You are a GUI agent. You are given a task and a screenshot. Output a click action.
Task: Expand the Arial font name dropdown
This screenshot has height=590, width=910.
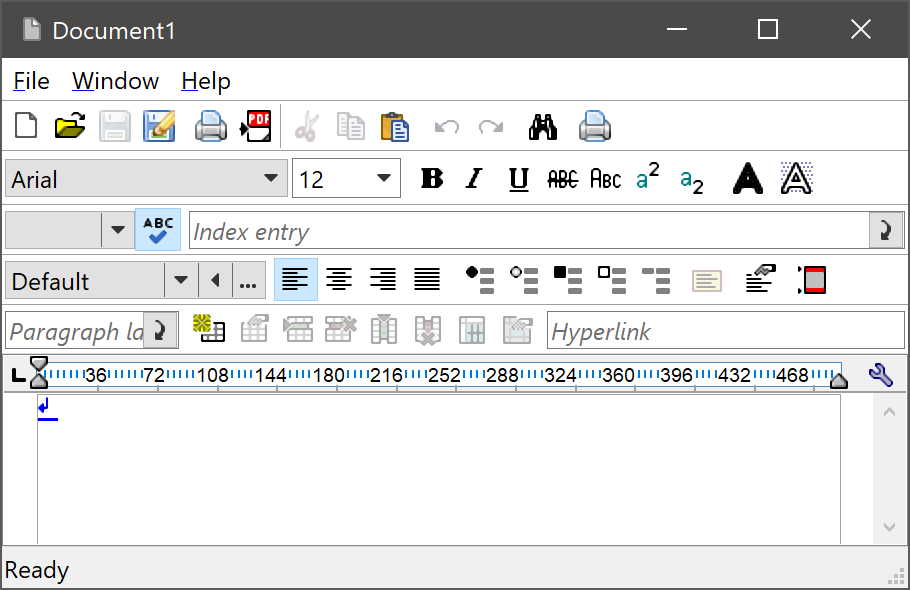tap(270, 179)
